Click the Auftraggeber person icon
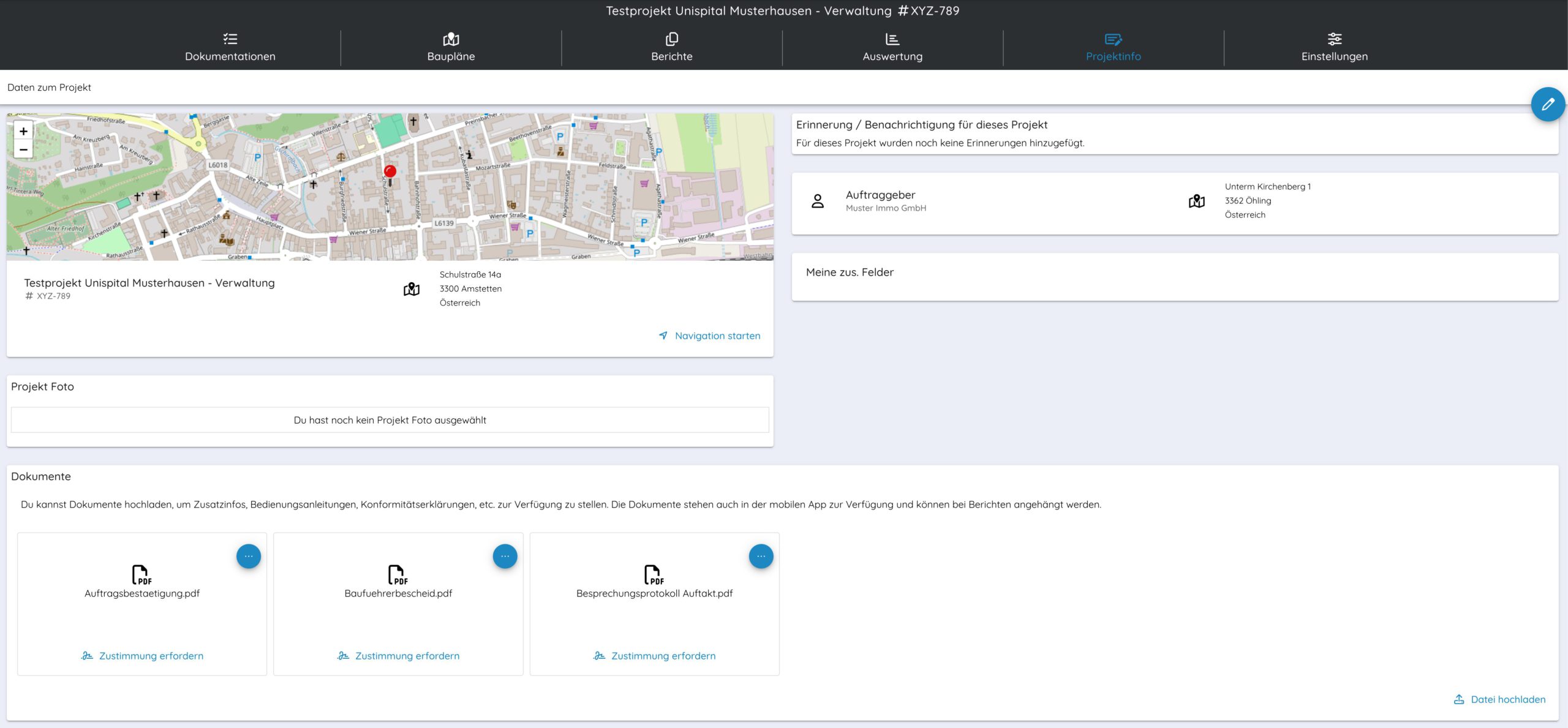 (818, 201)
